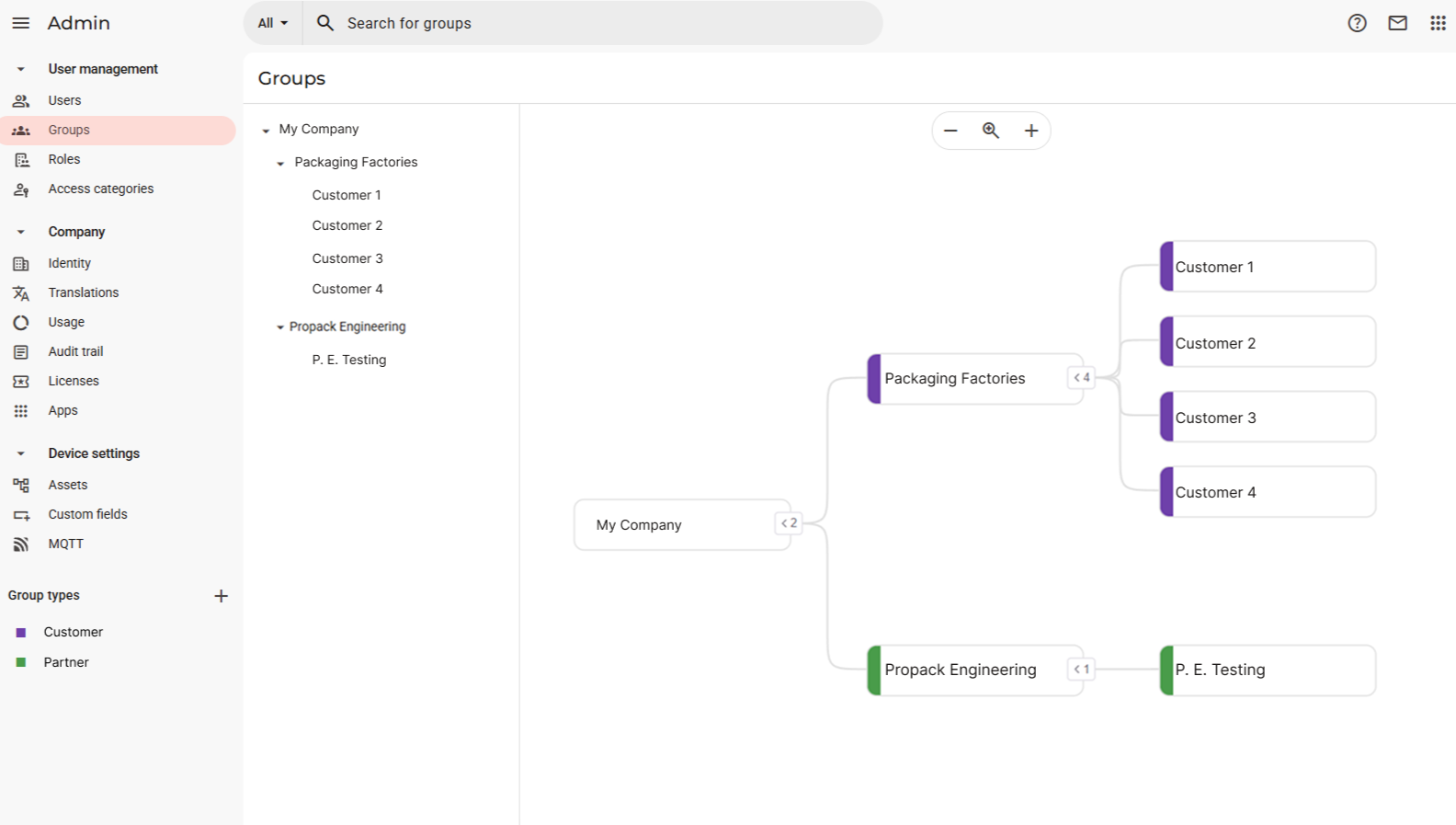Click the Custom fields icon

click(x=21, y=515)
